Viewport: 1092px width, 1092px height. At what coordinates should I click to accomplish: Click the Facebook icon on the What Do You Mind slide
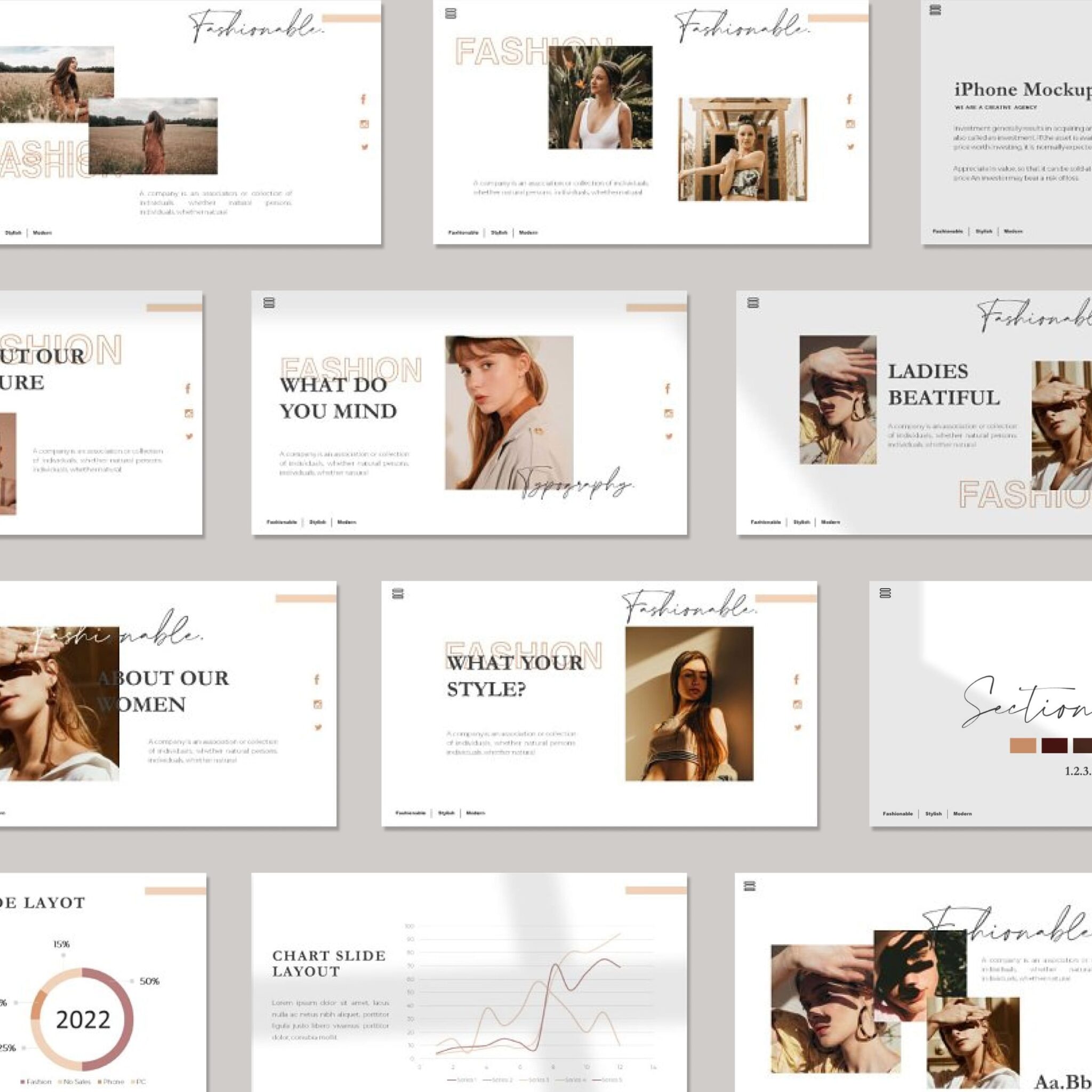pyautogui.click(x=668, y=389)
